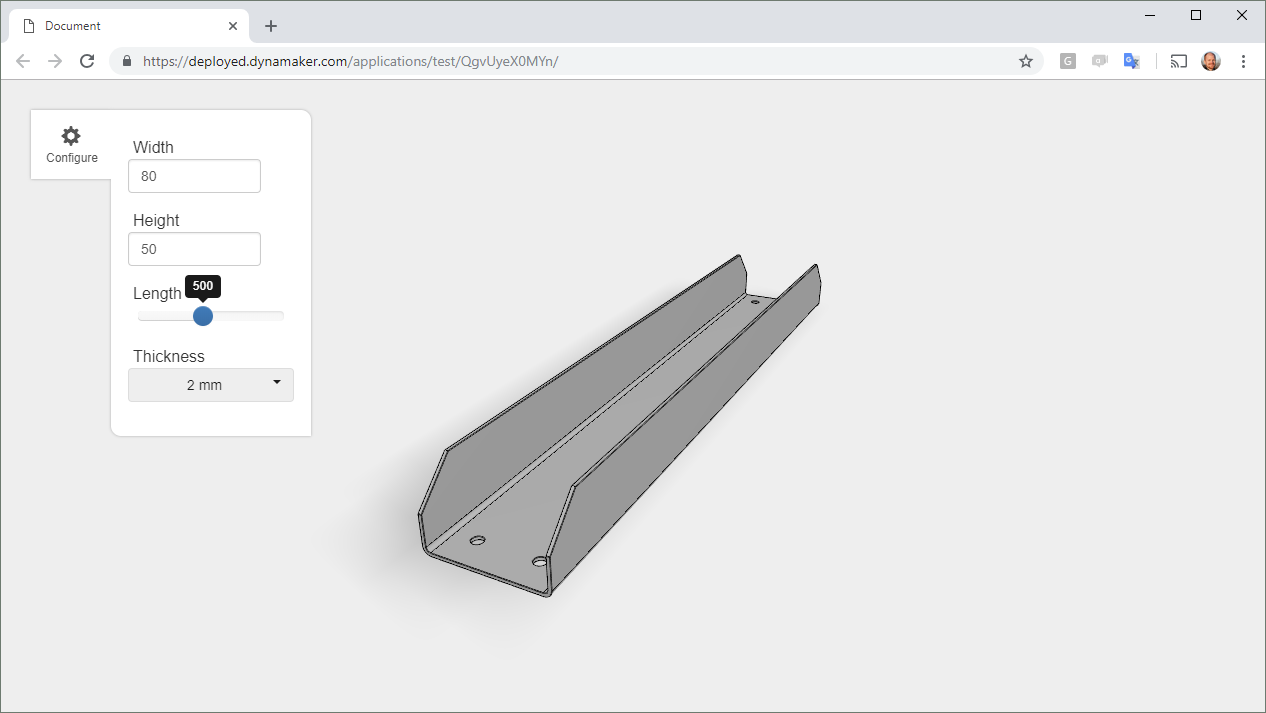Open Chrome's three-dot menu
Screen dimensions: 1266x713
point(1243,61)
